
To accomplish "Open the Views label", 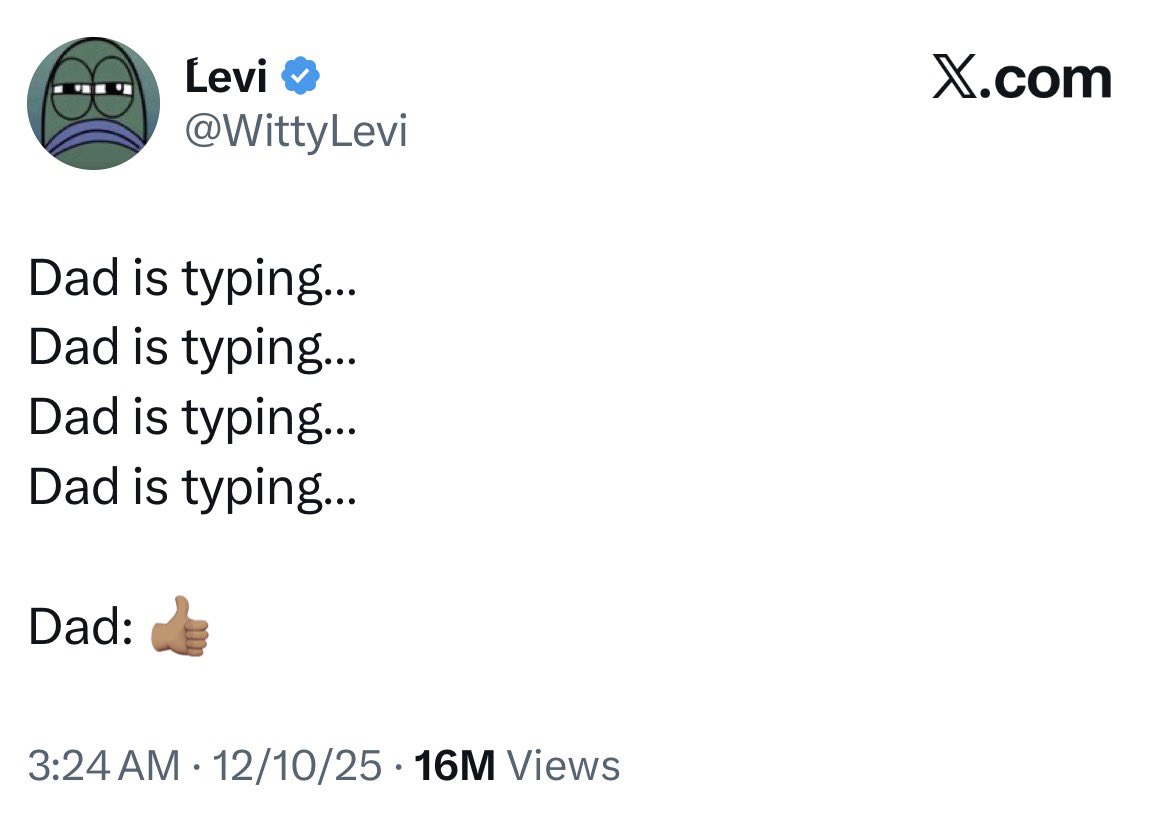I will pos(564,767).
